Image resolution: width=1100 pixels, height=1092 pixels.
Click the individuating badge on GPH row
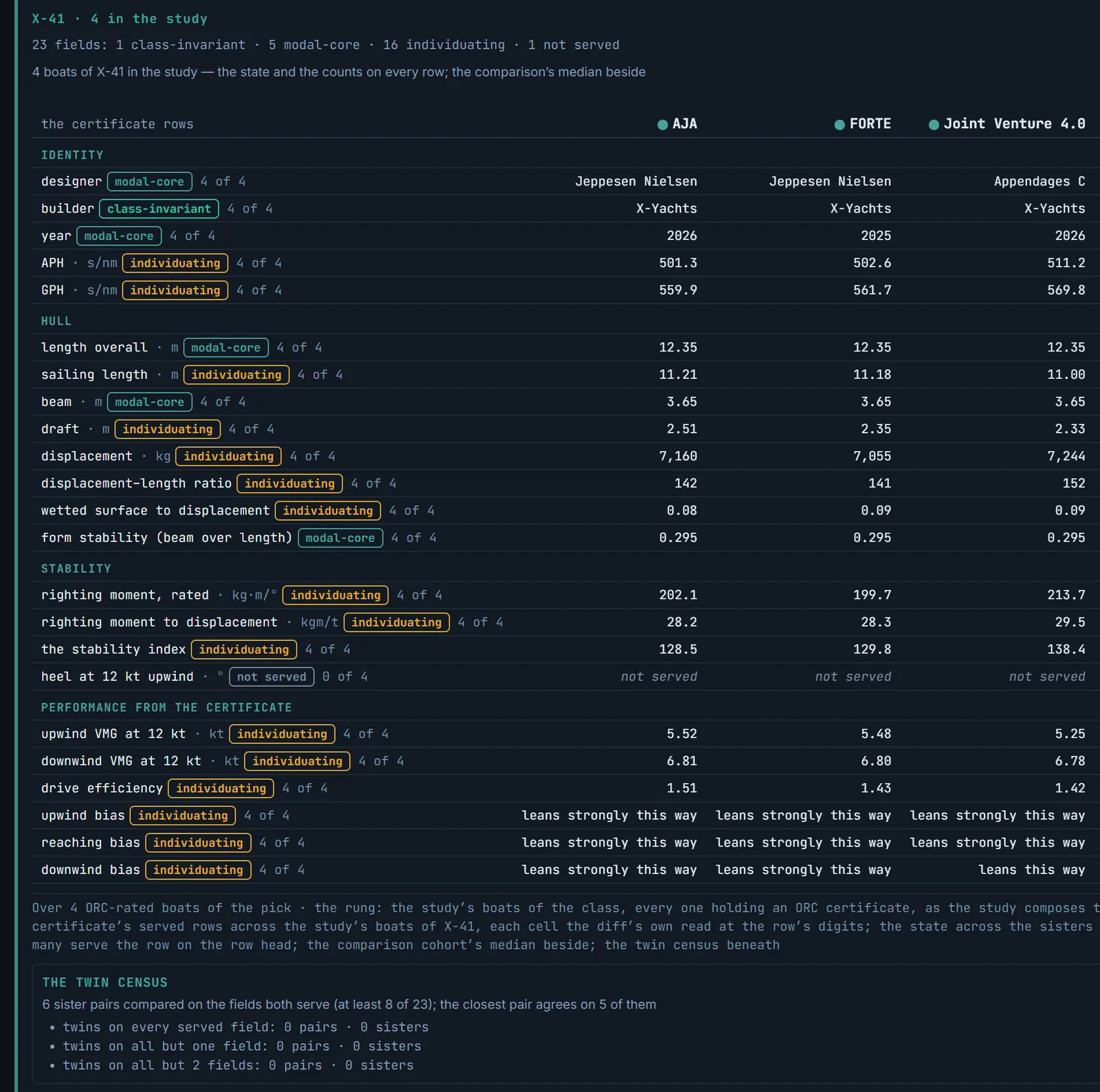[175, 290]
